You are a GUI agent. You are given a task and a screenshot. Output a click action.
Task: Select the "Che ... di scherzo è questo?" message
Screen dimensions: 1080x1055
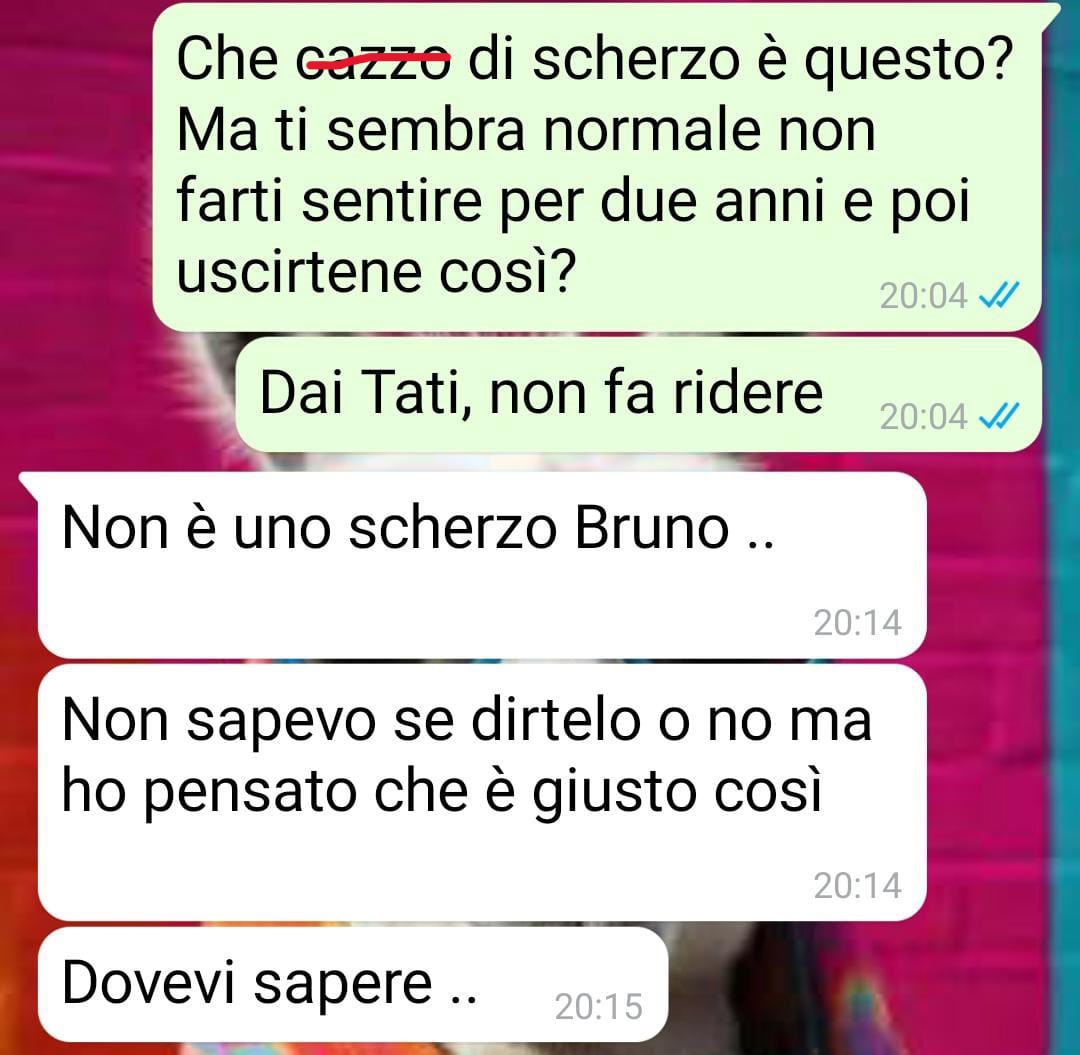596,167
